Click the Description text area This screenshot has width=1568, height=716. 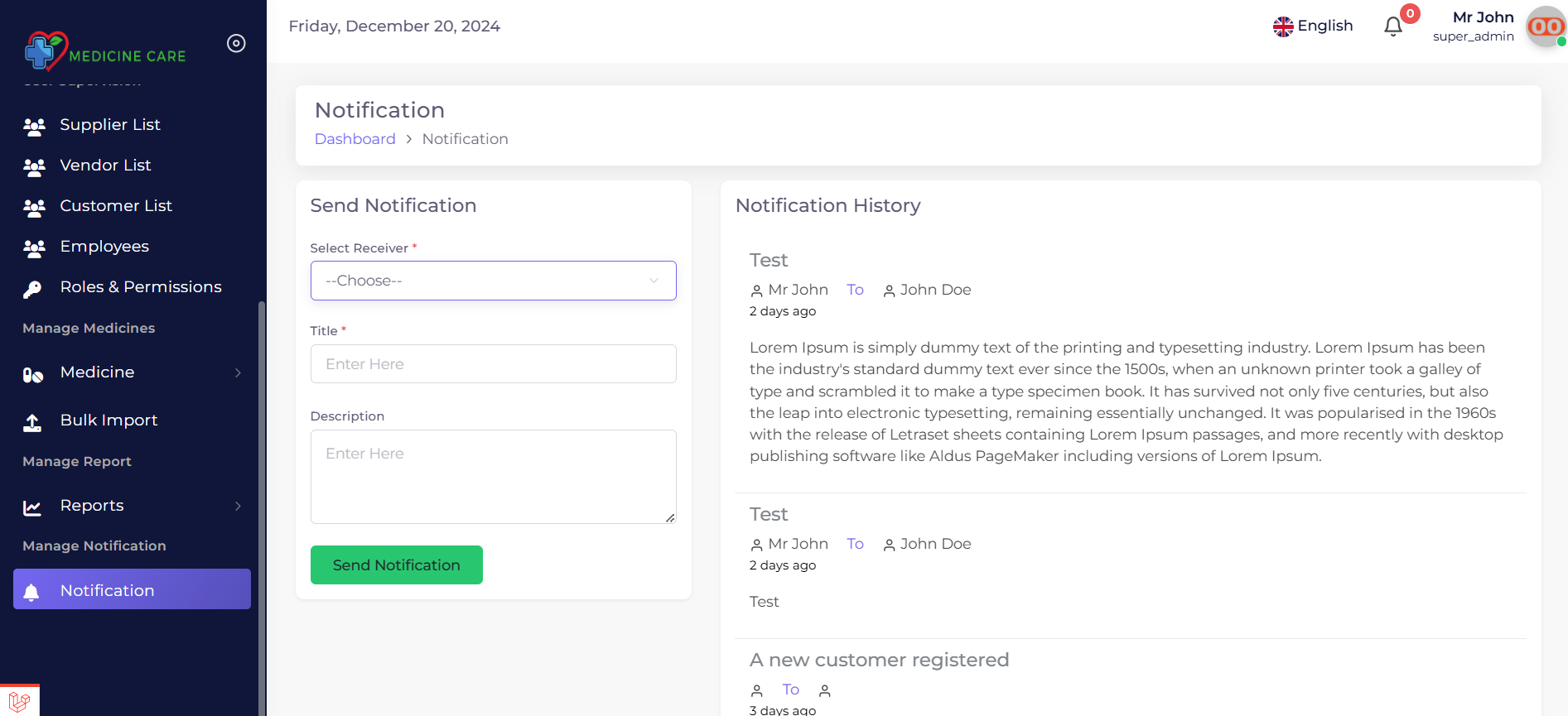tap(493, 476)
